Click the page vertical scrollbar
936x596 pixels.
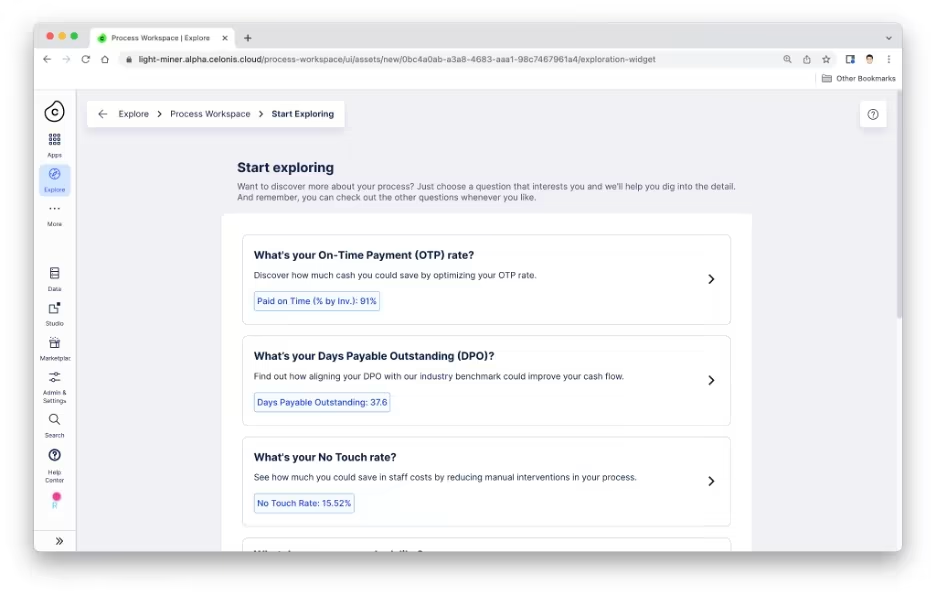(899, 203)
